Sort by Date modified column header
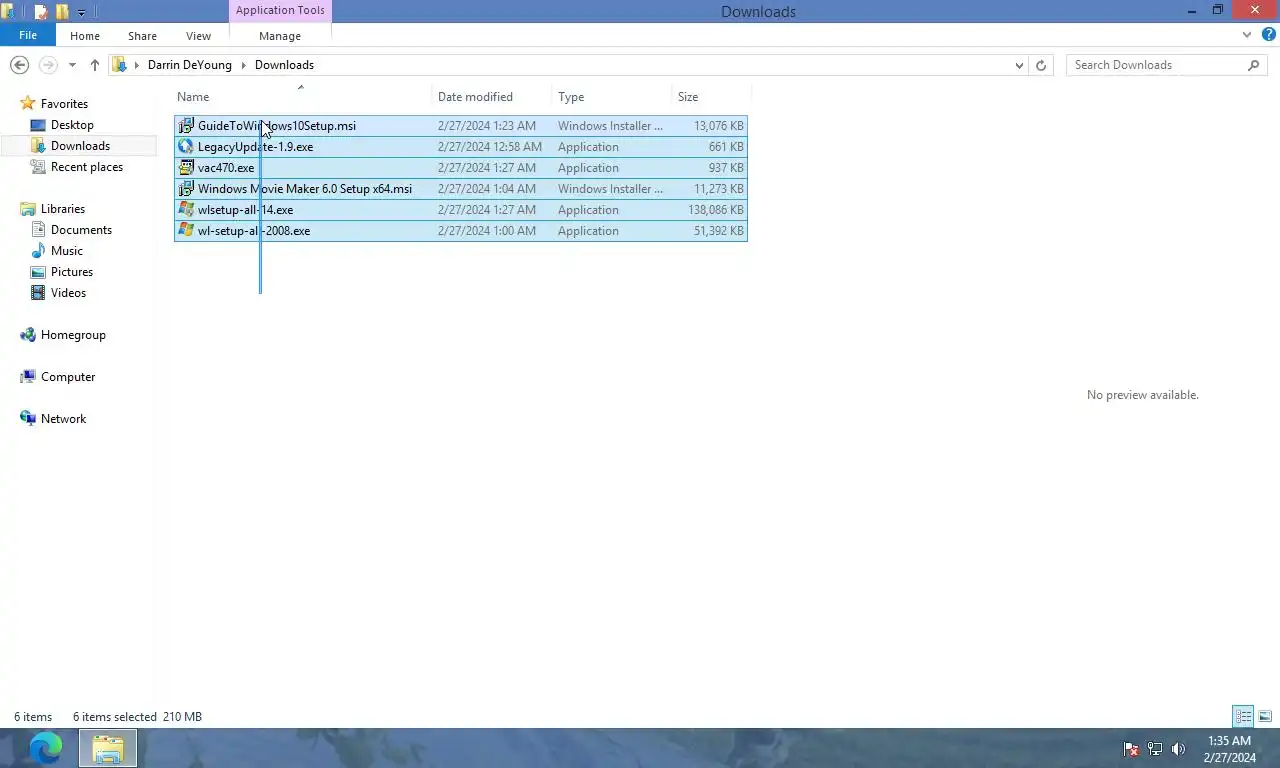The image size is (1280, 768). (x=492, y=97)
